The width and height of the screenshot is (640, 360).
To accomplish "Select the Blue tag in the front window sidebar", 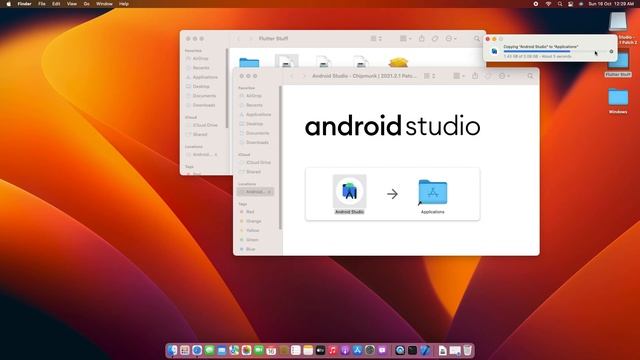I will point(247,249).
